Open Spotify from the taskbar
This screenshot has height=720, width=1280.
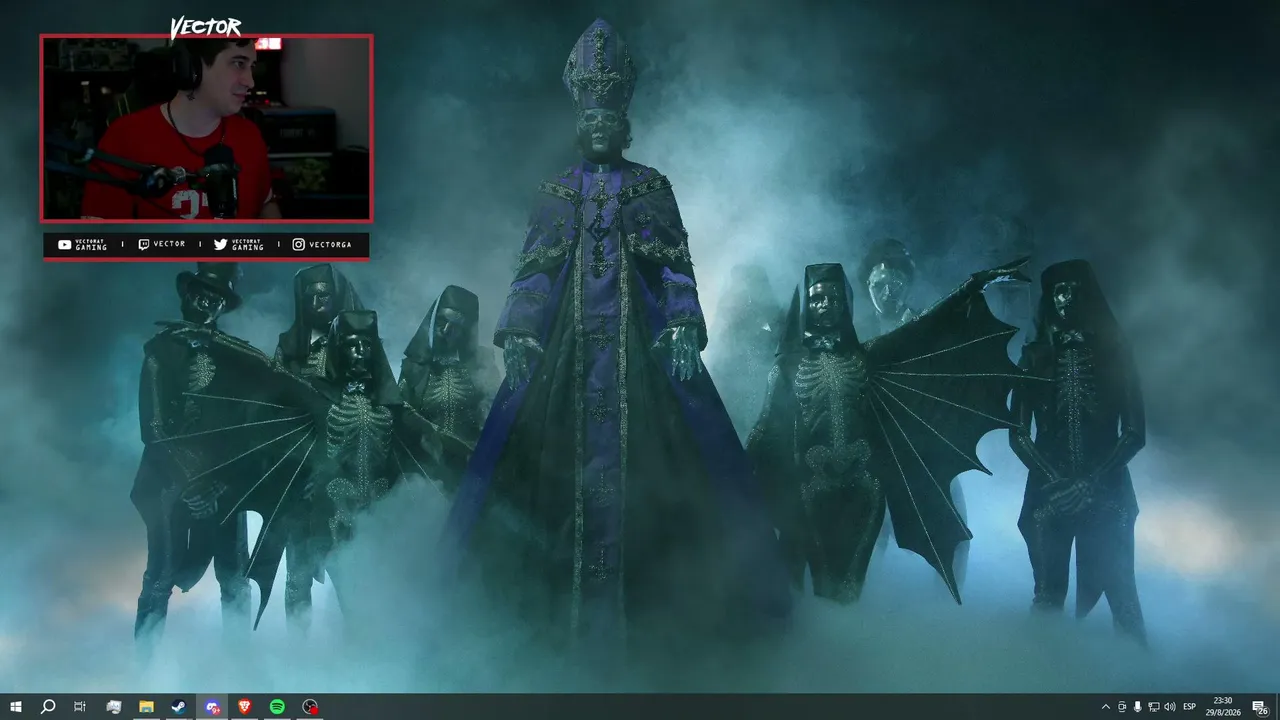[277, 707]
